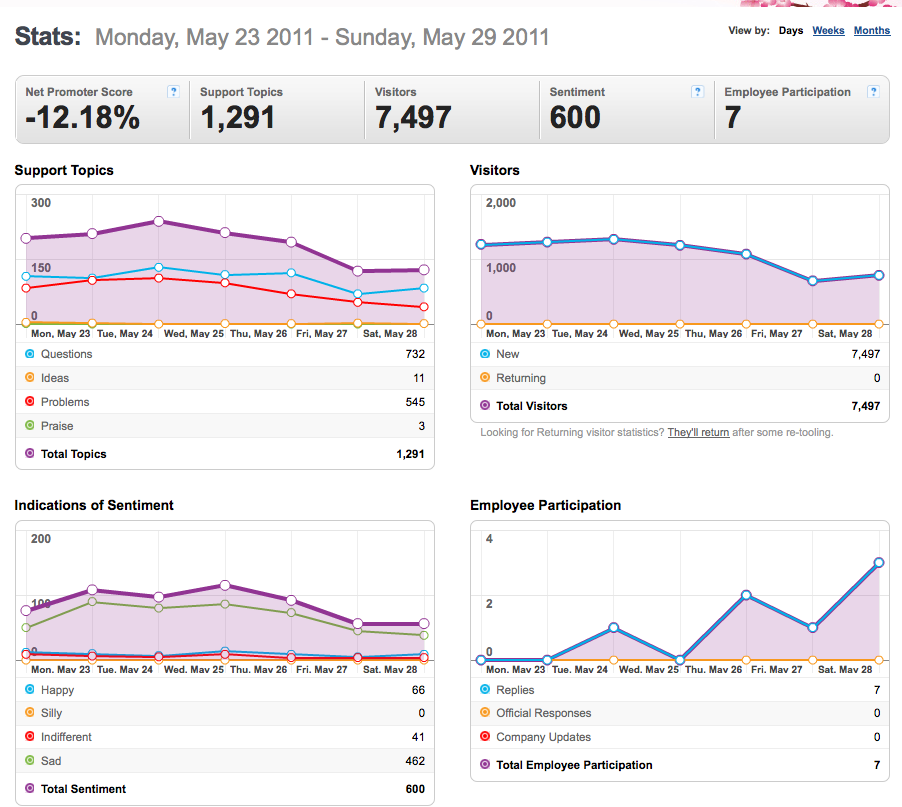902x807 pixels.
Task: Click the Returning visitors legend row
Action: 680,378
